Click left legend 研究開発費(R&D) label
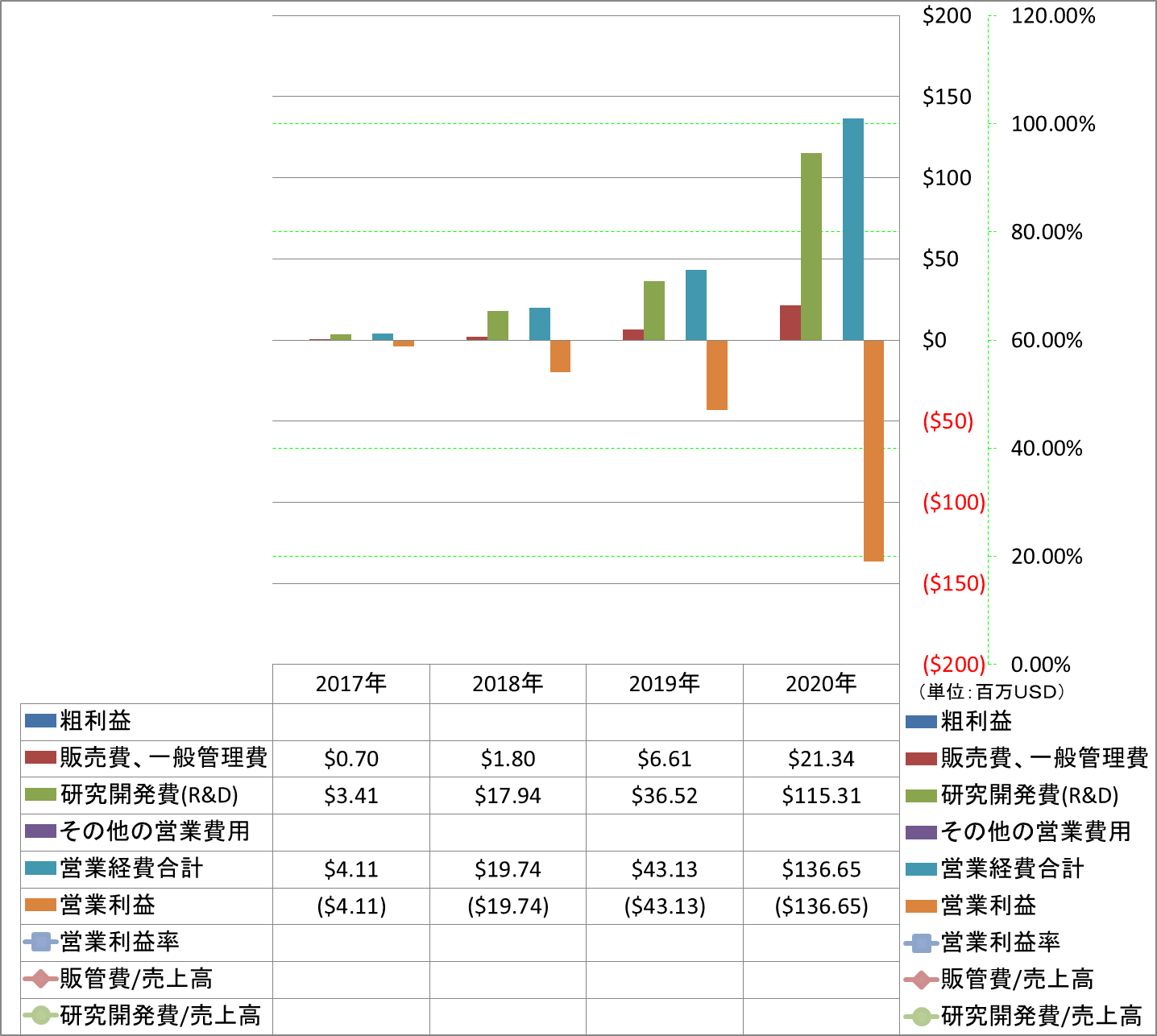 (x=149, y=795)
